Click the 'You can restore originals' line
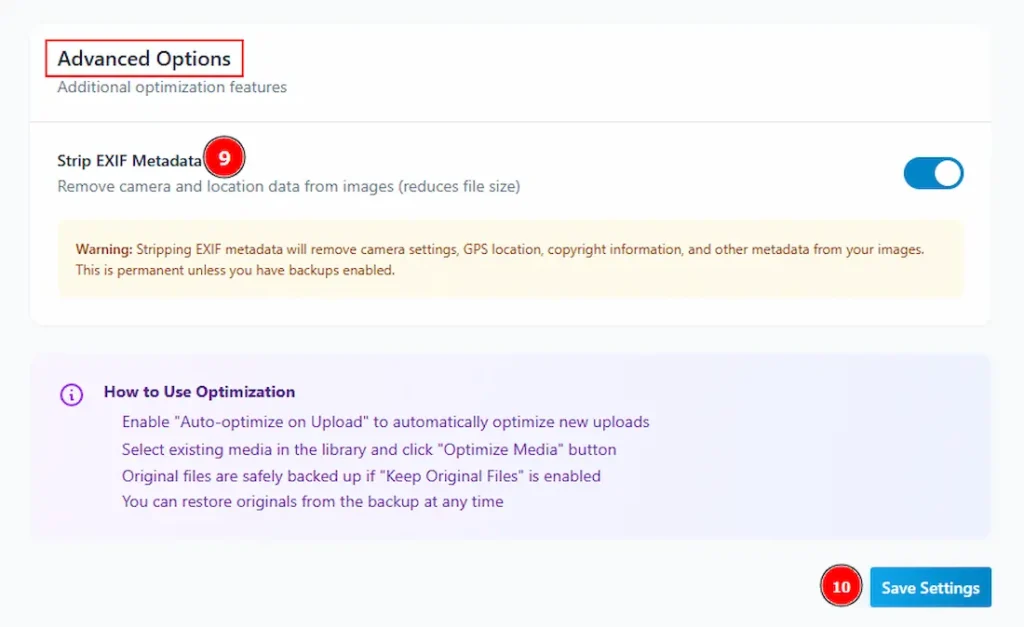1024x627 pixels. [x=312, y=502]
